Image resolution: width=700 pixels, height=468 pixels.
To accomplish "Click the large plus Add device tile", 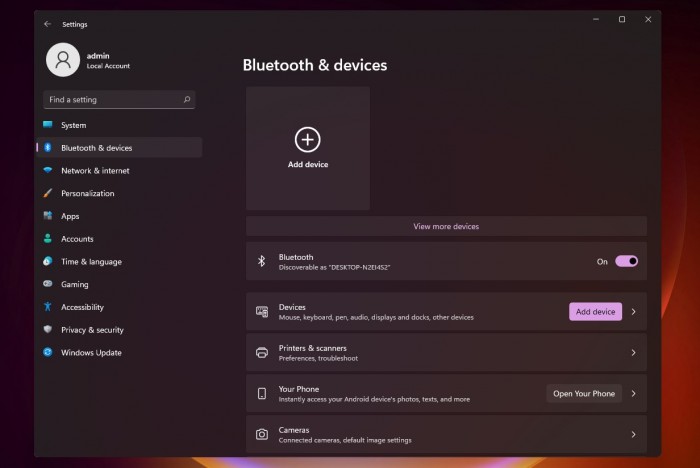I will tap(308, 147).
